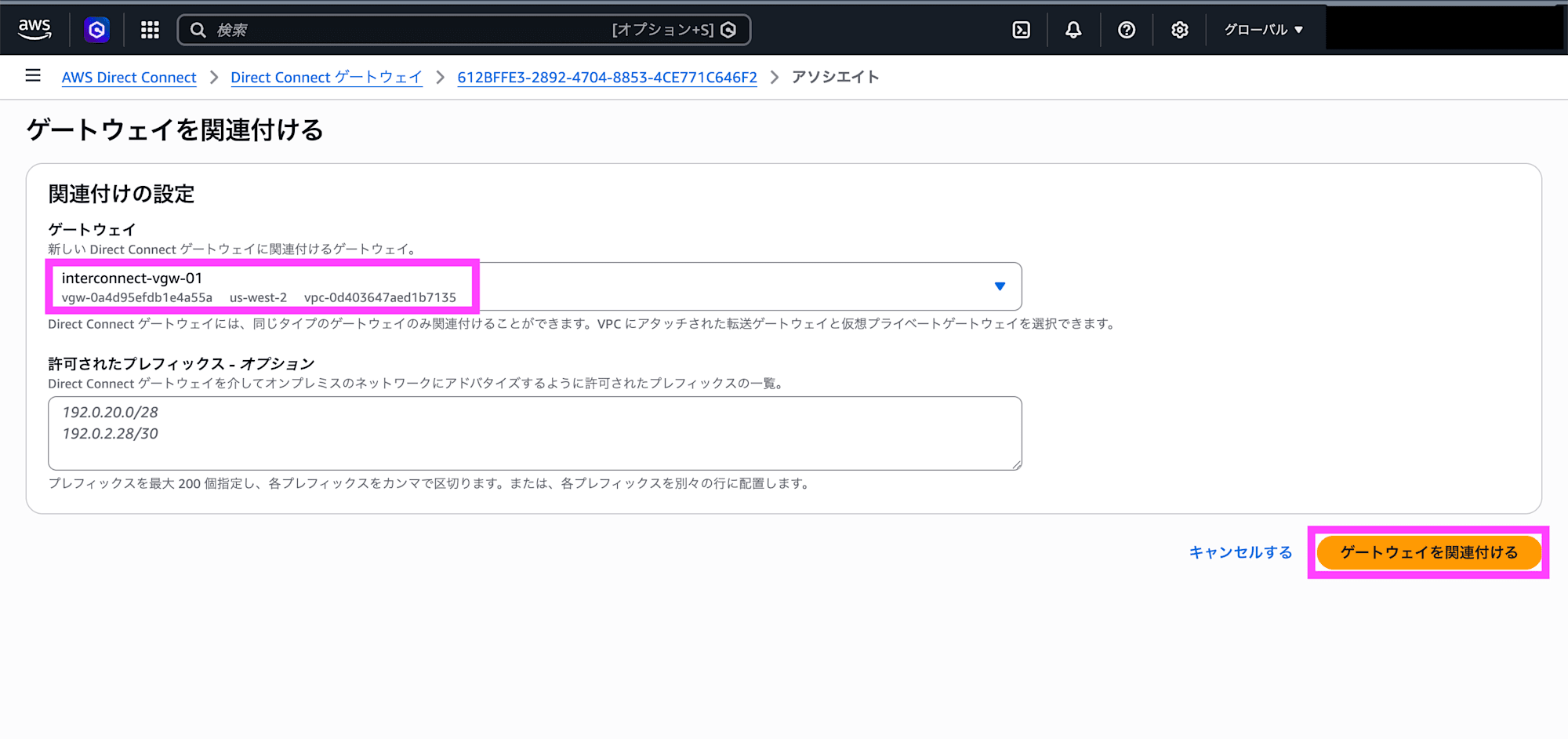Select the interconnect-vgw-01 gateway entry
Screen dimensions: 1568x739
(263, 286)
